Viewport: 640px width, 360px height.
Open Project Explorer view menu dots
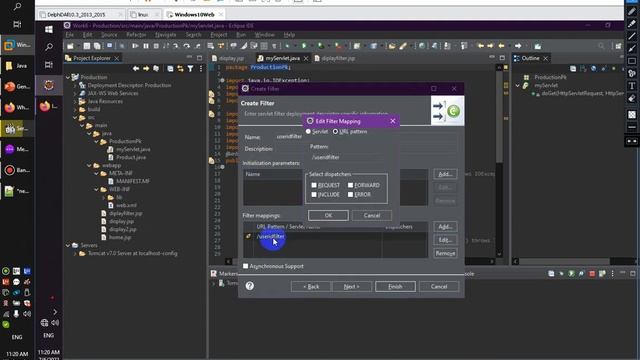click(x=201, y=69)
